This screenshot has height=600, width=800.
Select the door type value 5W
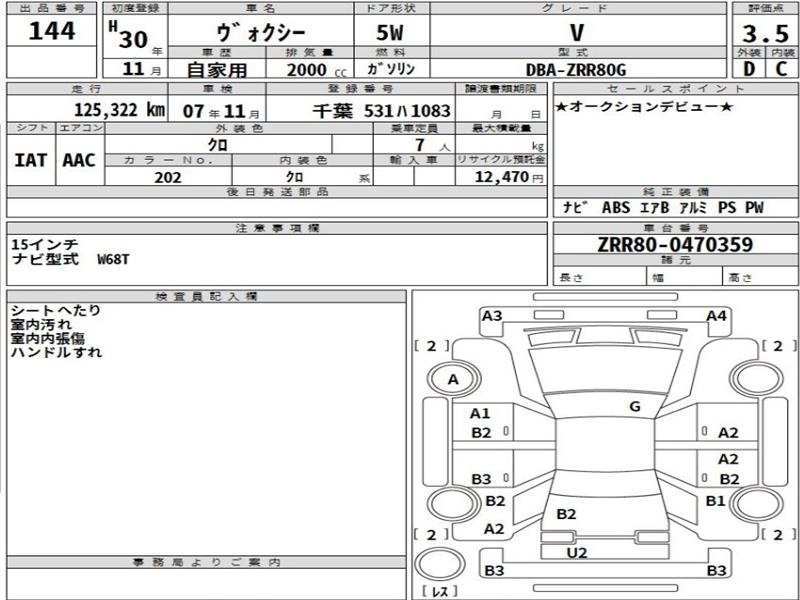389,33
